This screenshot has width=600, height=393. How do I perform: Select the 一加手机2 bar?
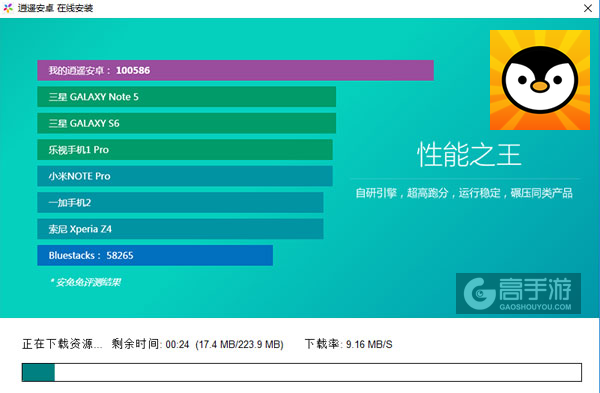click(180, 202)
